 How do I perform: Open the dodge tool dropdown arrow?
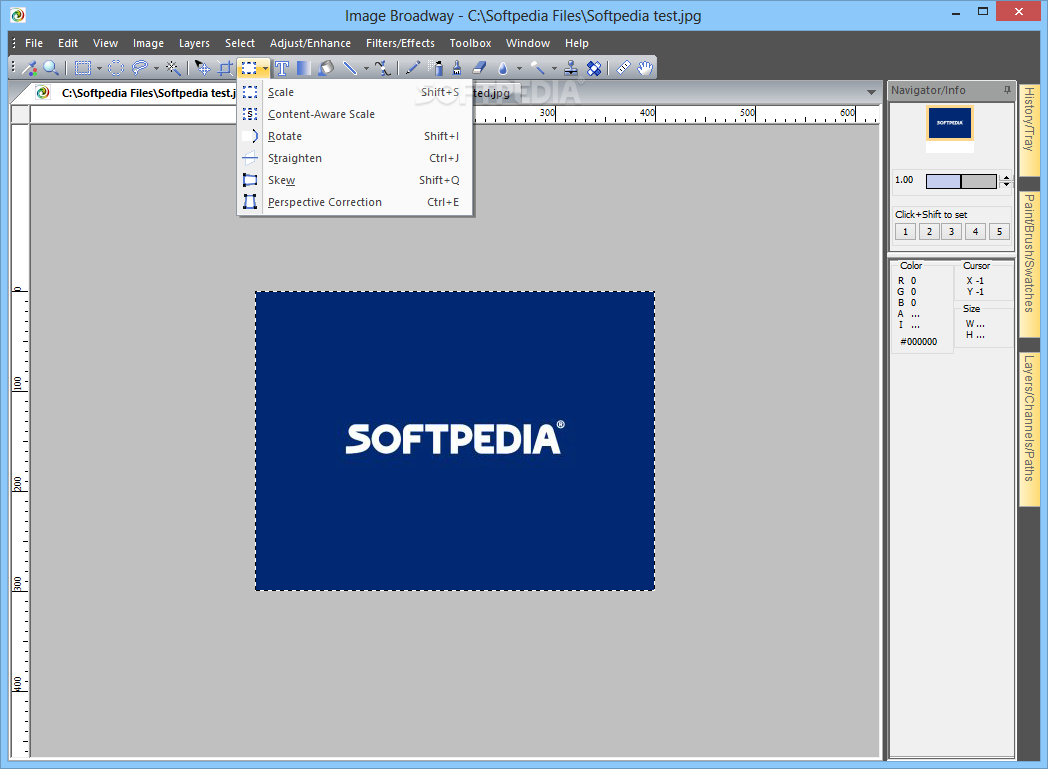point(553,68)
